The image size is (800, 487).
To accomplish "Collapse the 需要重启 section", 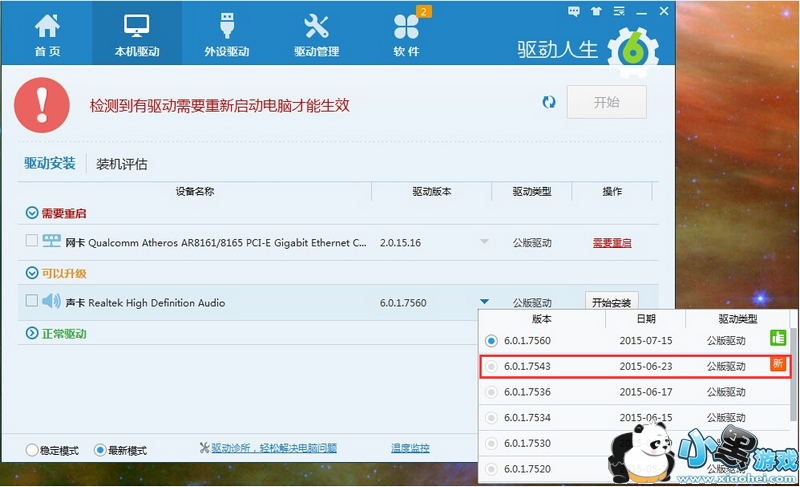I will (32, 213).
